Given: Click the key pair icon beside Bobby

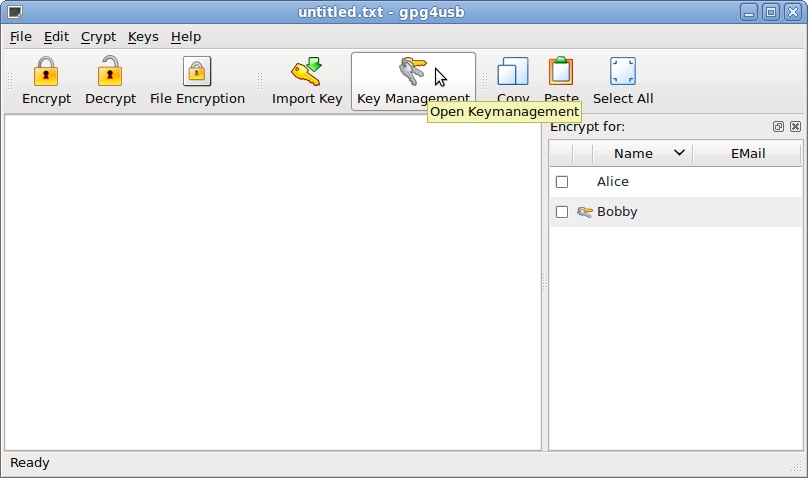Looking at the screenshot, I should pos(584,212).
